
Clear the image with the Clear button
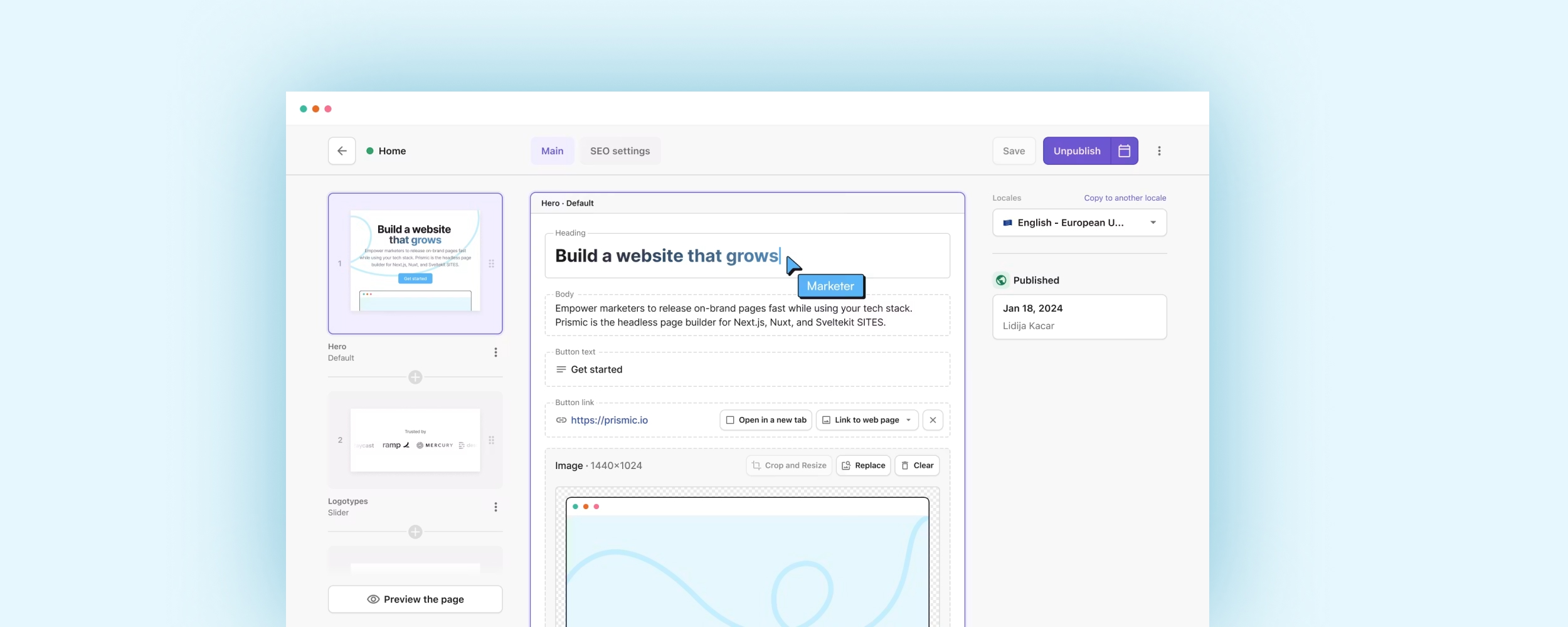pyautogui.click(x=917, y=466)
